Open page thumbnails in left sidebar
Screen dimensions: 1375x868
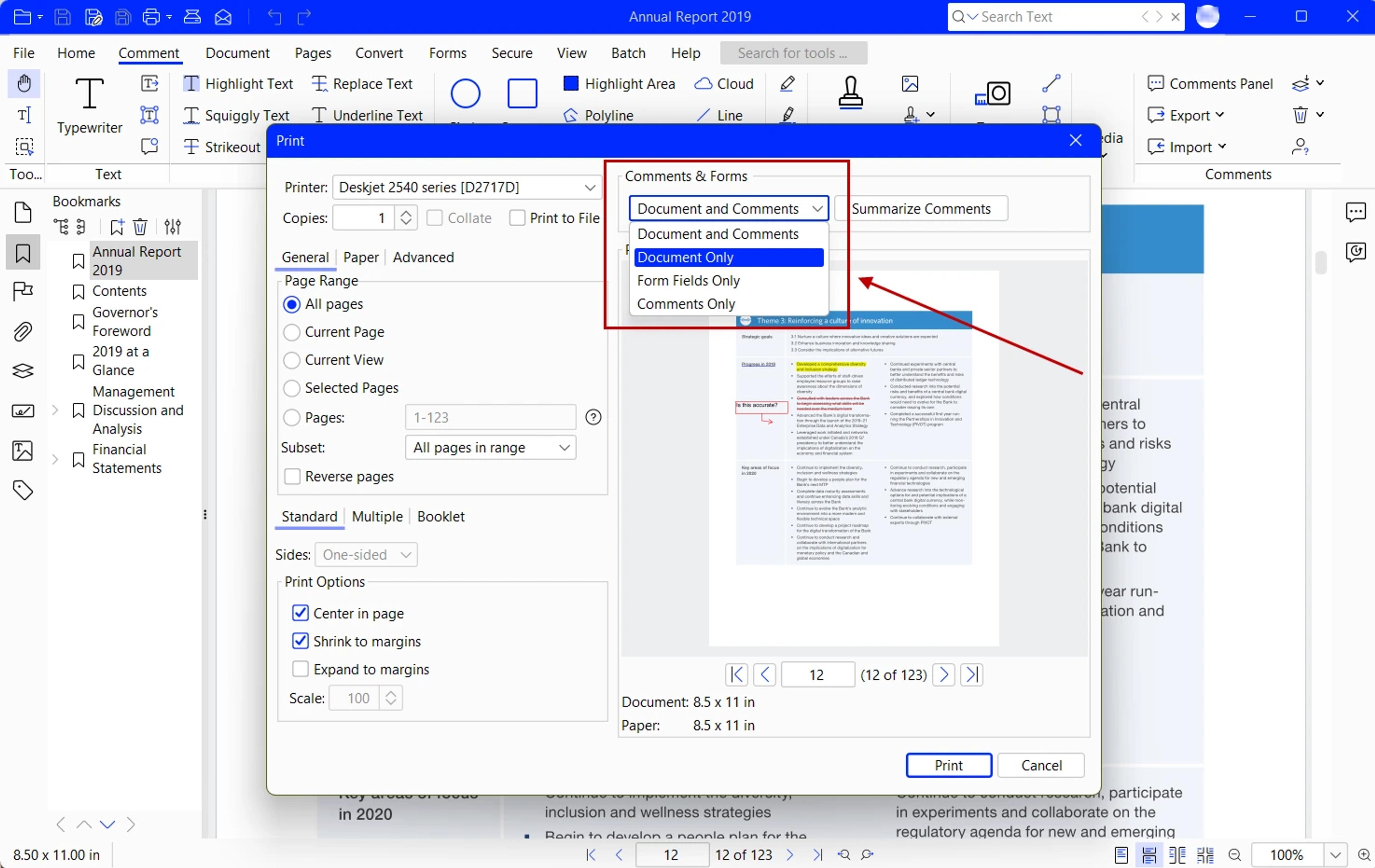(23, 213)
